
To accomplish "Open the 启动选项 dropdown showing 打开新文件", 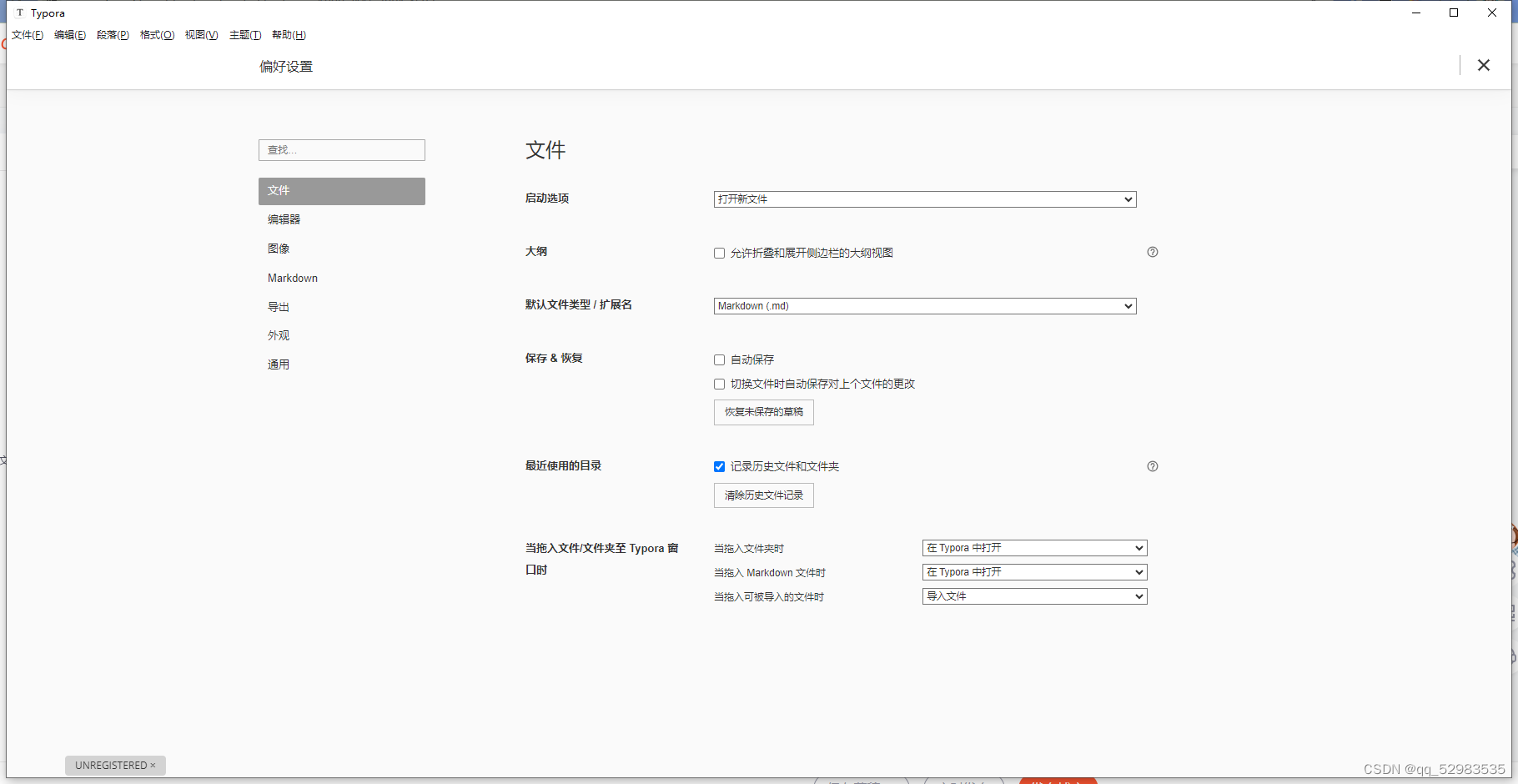I will point(925,199).
